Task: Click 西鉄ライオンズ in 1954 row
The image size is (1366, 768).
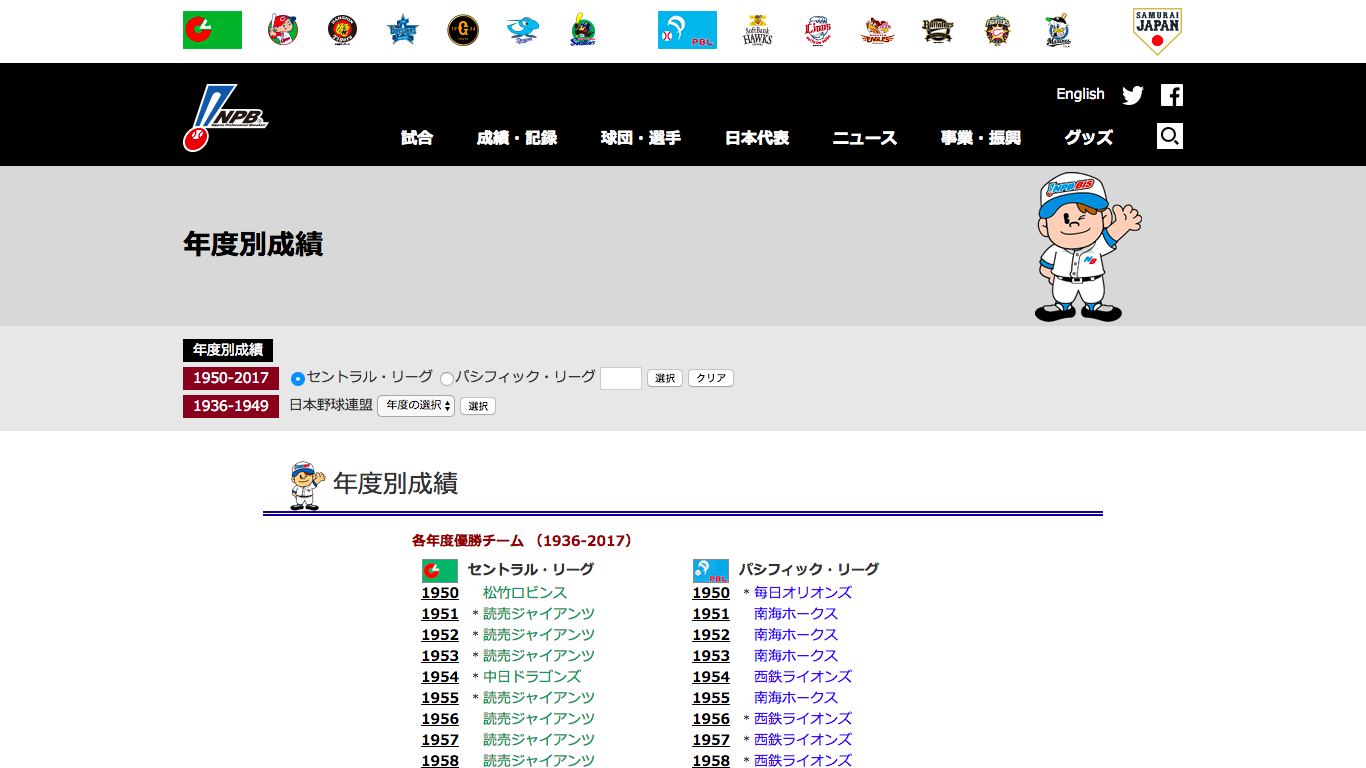Action: (803, 677)
